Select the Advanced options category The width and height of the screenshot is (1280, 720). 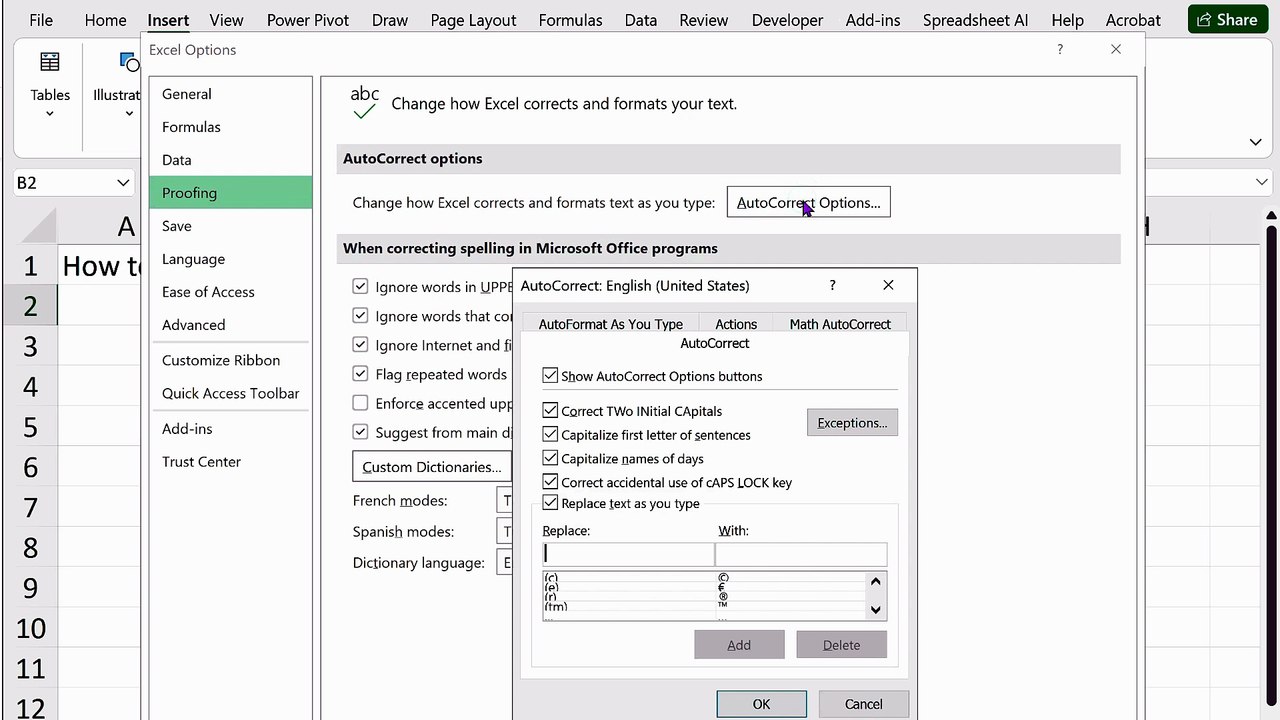tap(231, 325)
